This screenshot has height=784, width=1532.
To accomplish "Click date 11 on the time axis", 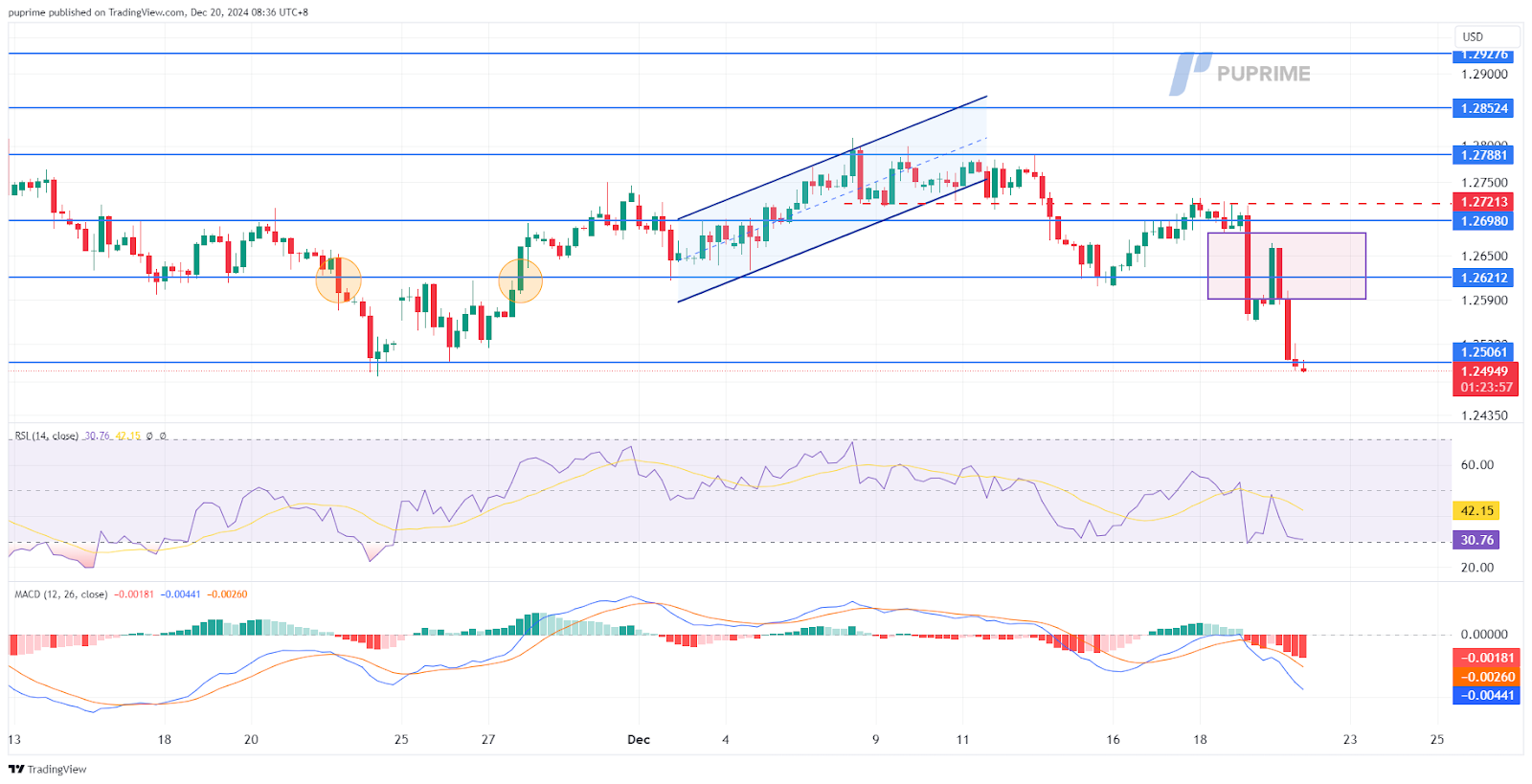I will [962, 739].
